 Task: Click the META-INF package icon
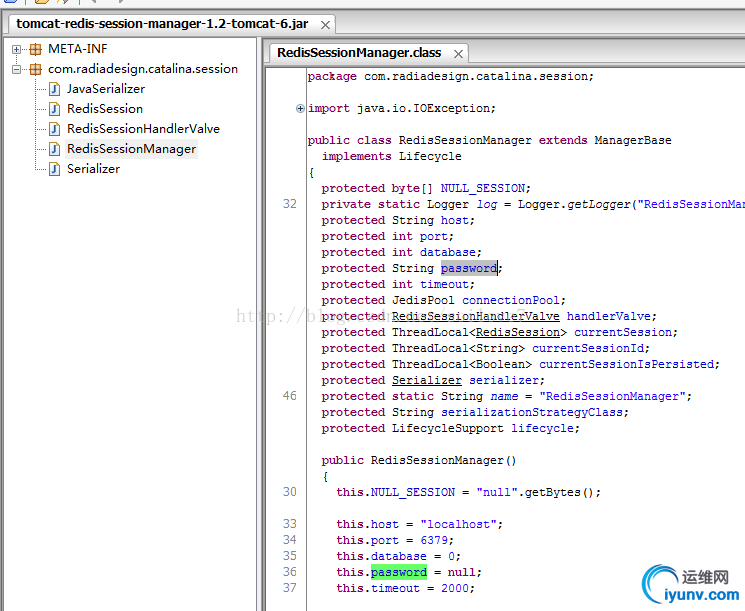[x=35, y=49]
